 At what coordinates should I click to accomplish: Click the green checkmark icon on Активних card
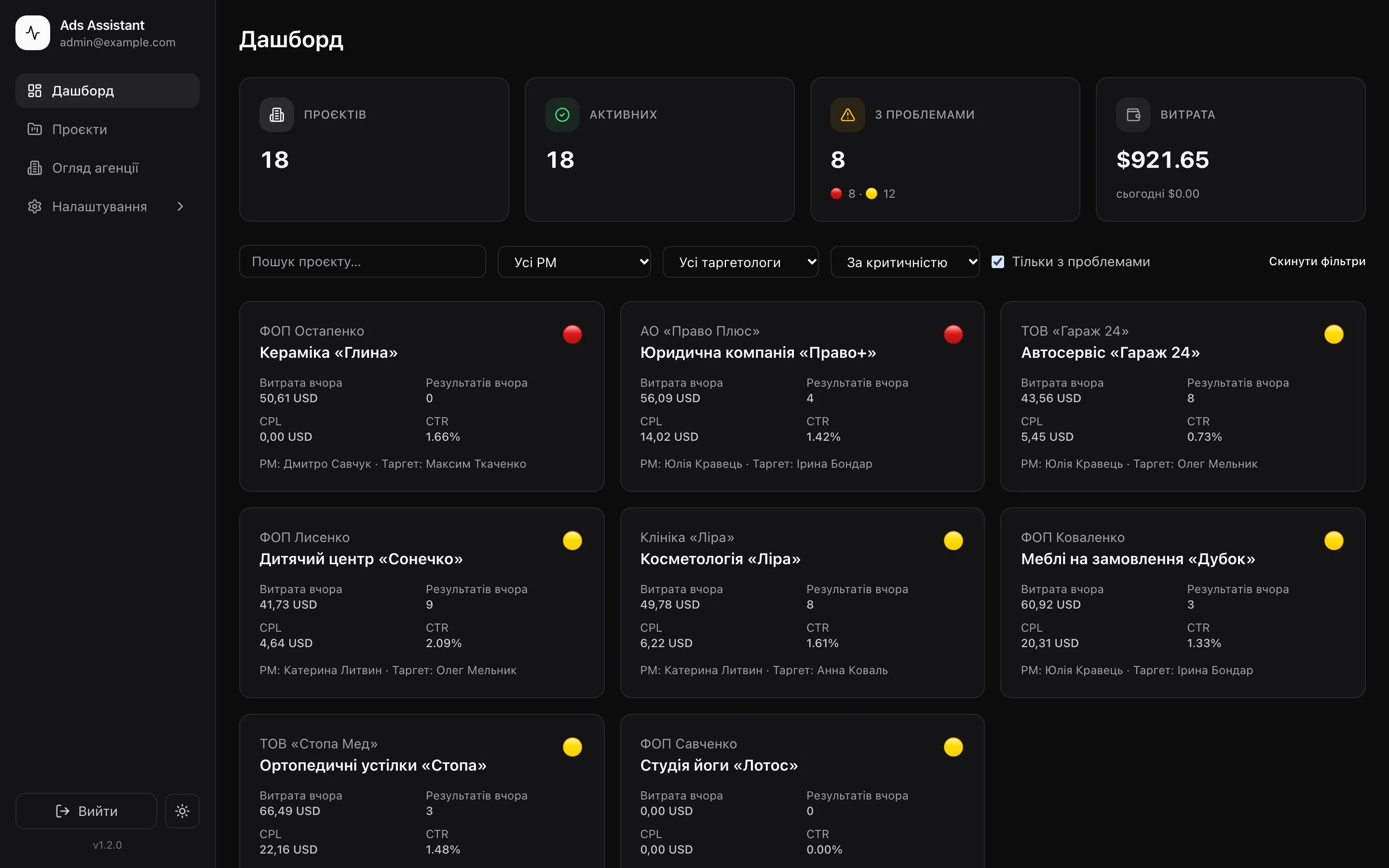(x=562, y=115)
